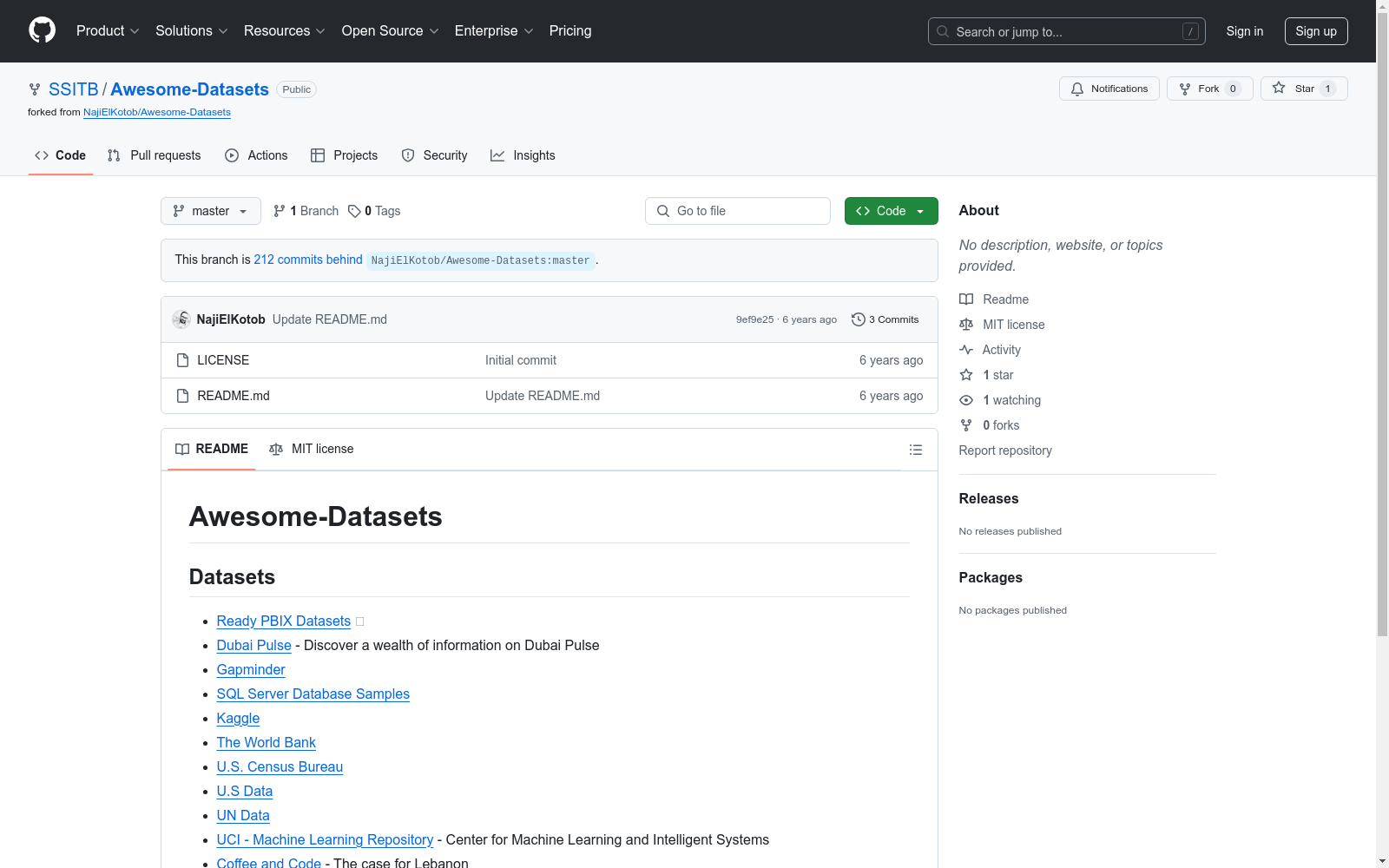Click the LICENSE file icon
Viewport: 1389px width, 868px height.
tap(182, 360)
